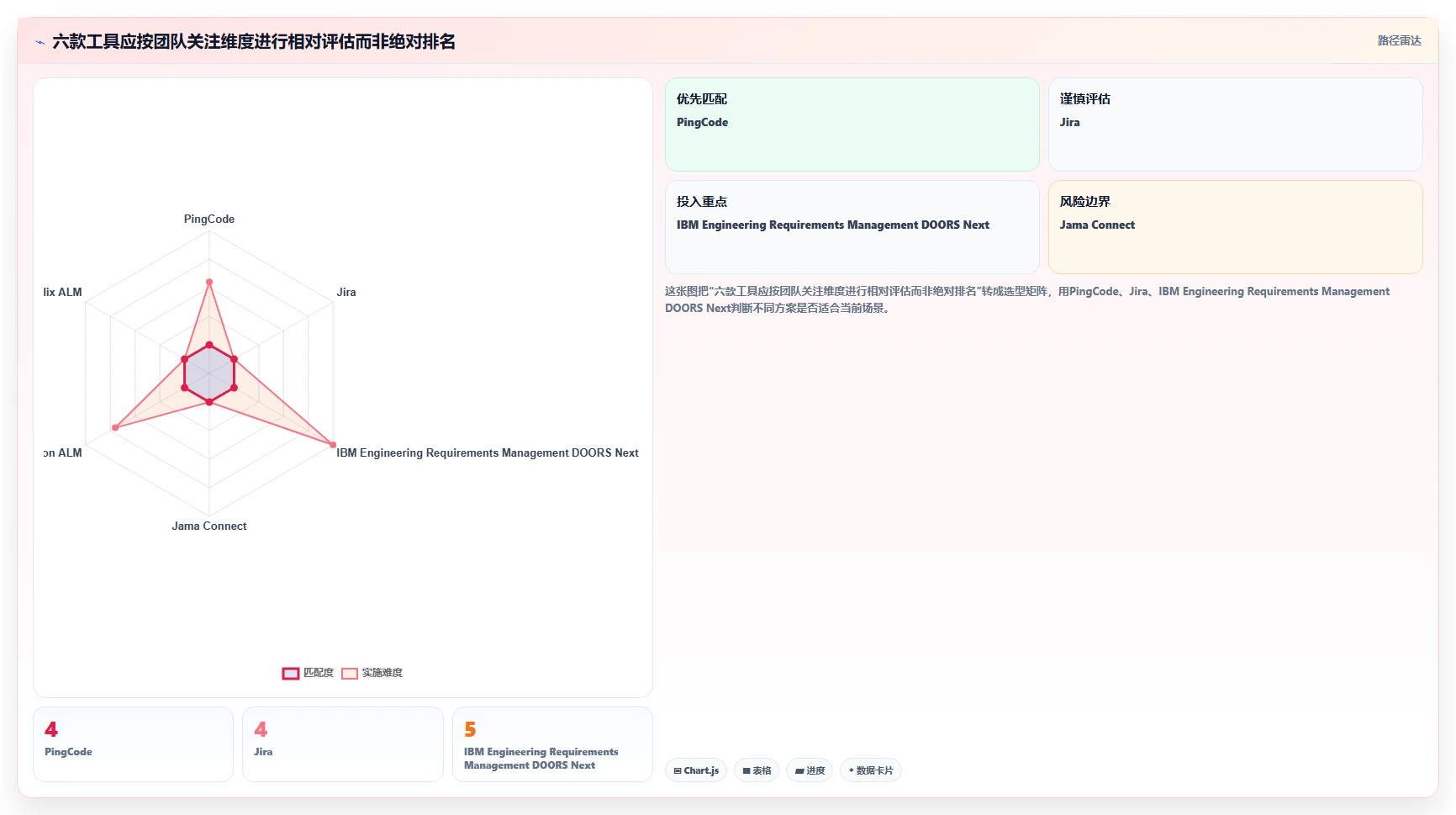Click the stat card showing 4 Jira
Screen dimensions: 1456x815
pyautogui.click(x=343, y=744)
